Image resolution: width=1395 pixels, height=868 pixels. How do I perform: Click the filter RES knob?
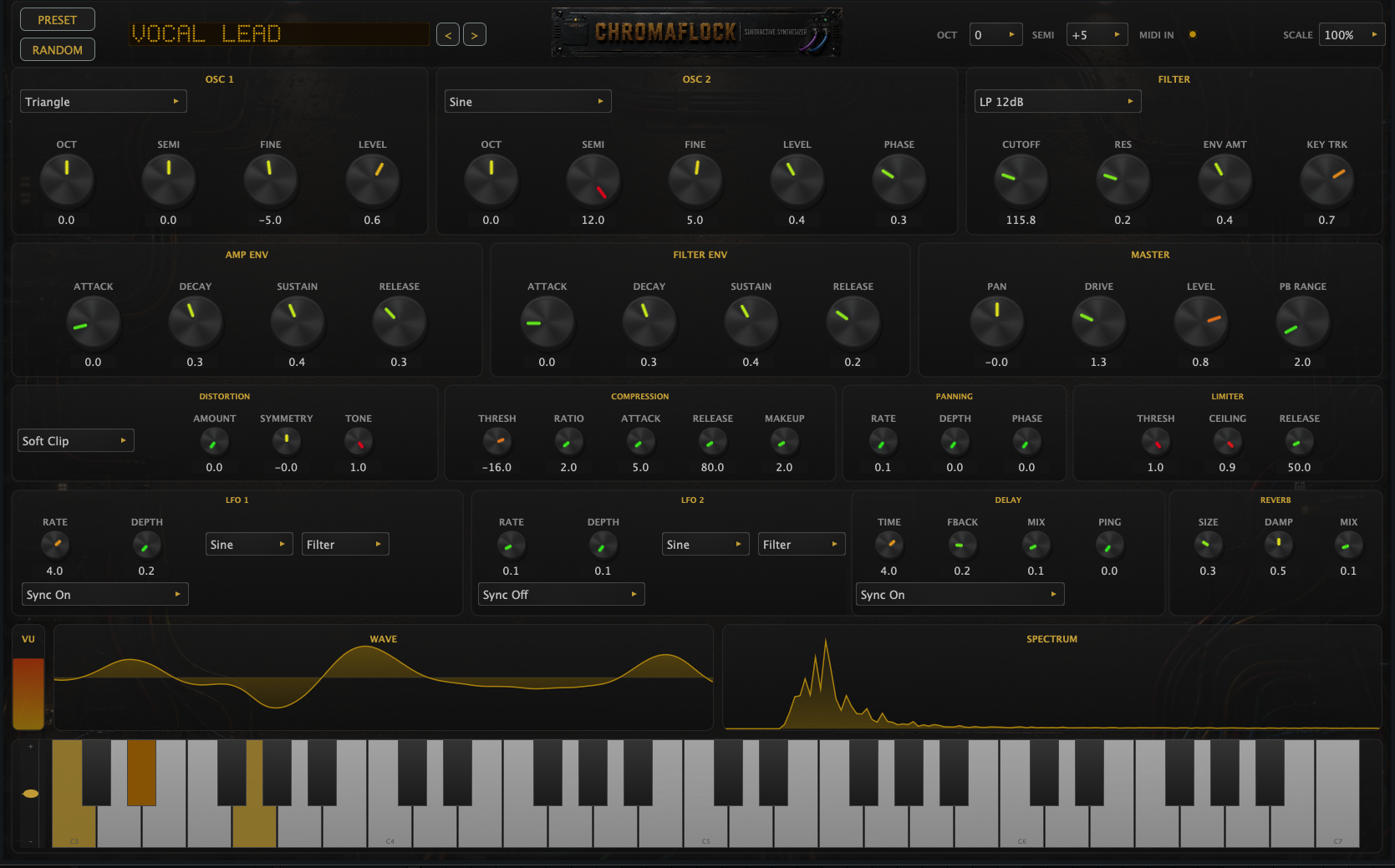coord(1123,180)
